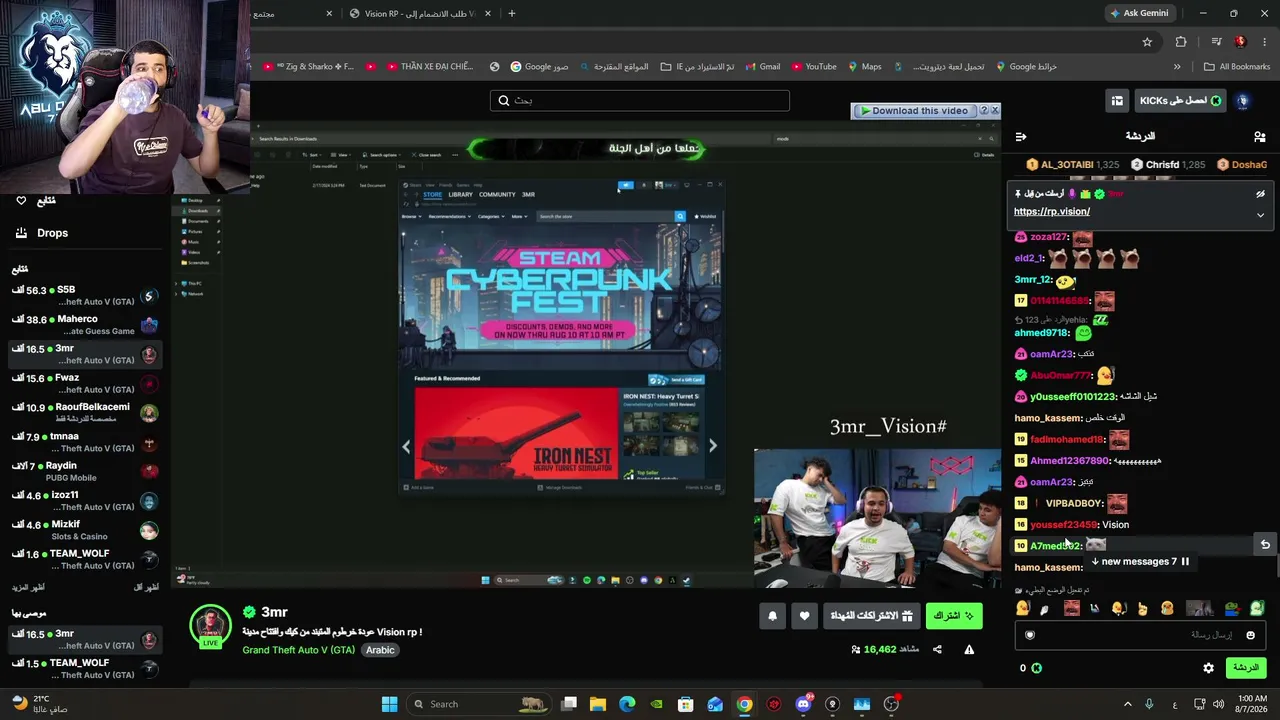
Task: Open Get KICKs button
Action: pos(1180,101)
